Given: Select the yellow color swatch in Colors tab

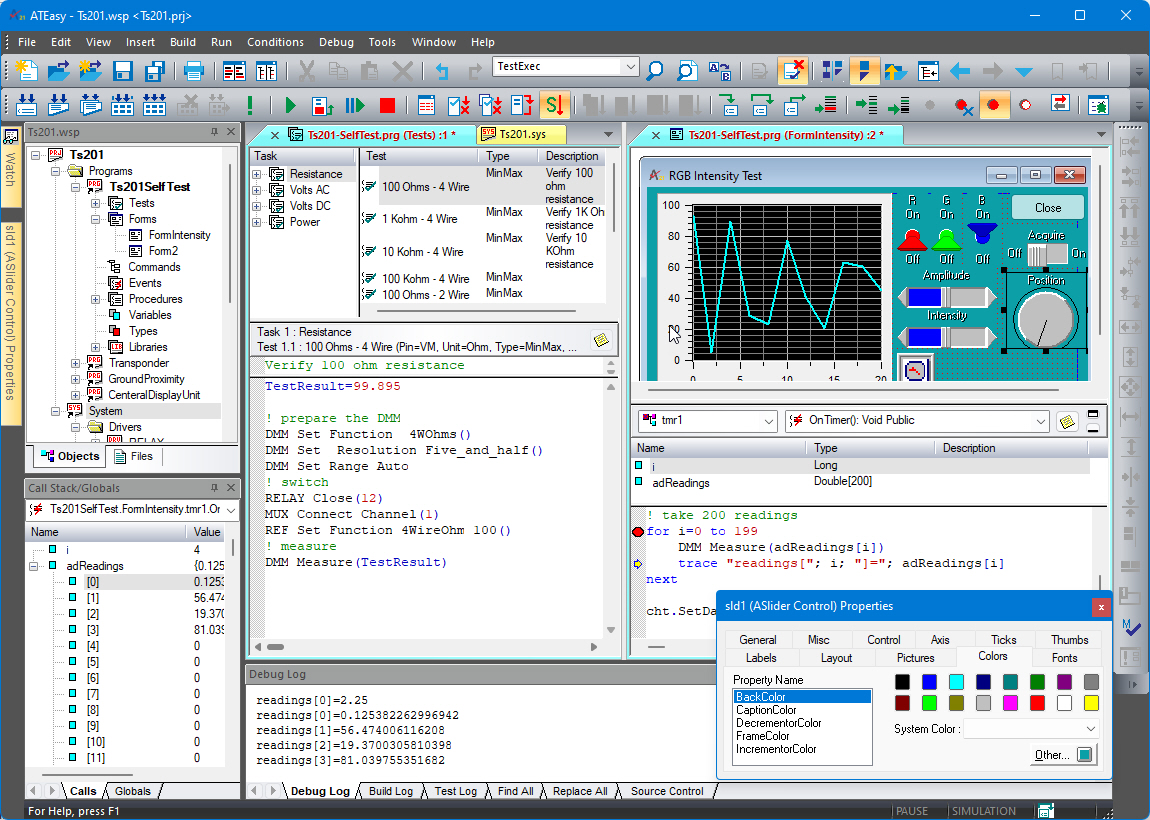Looking at the screenshot, I should coord(1091,703).
